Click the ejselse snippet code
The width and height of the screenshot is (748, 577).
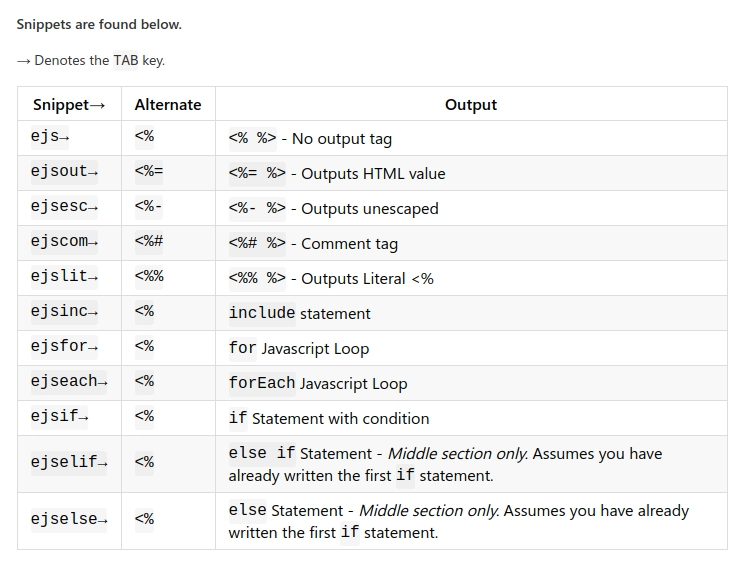pyautogui.click(x=69, y=520)
